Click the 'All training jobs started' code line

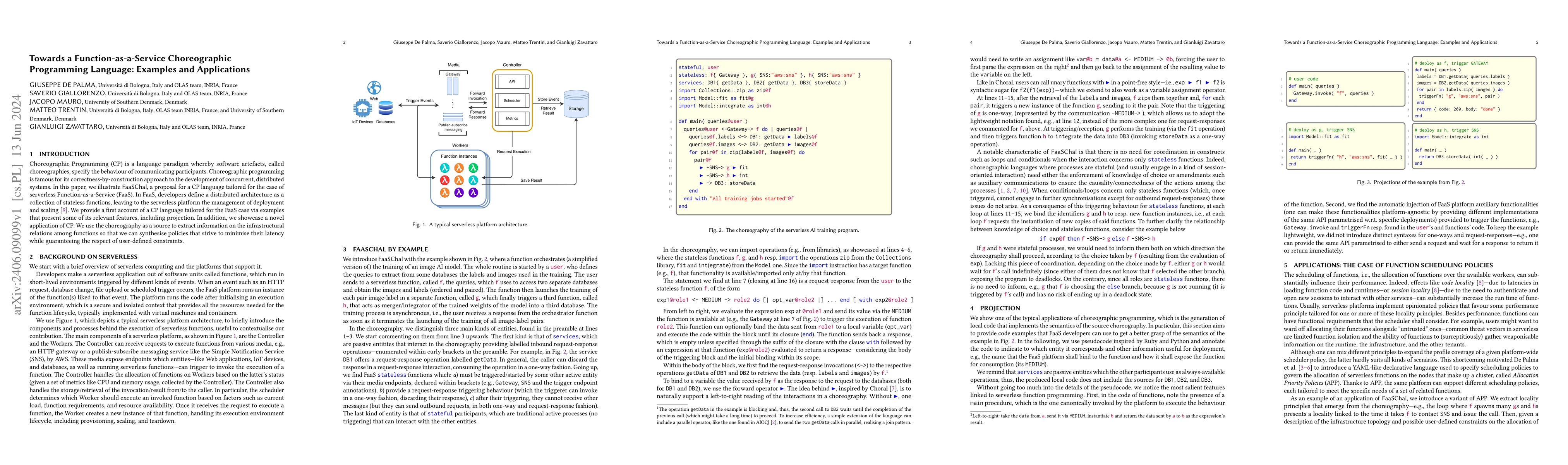[x=738, y=199]
